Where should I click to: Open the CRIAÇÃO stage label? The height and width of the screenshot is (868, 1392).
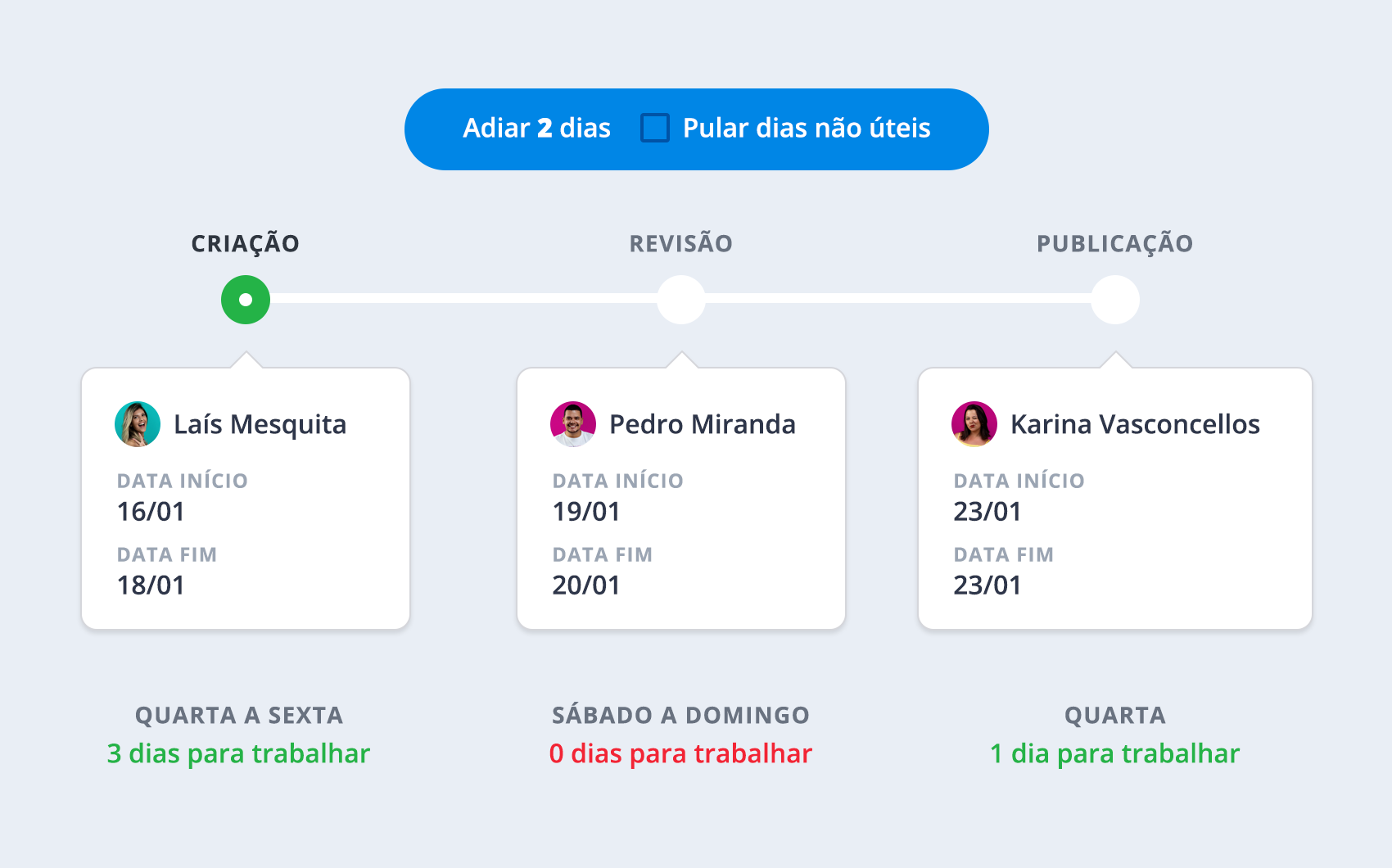pos(246,244)
